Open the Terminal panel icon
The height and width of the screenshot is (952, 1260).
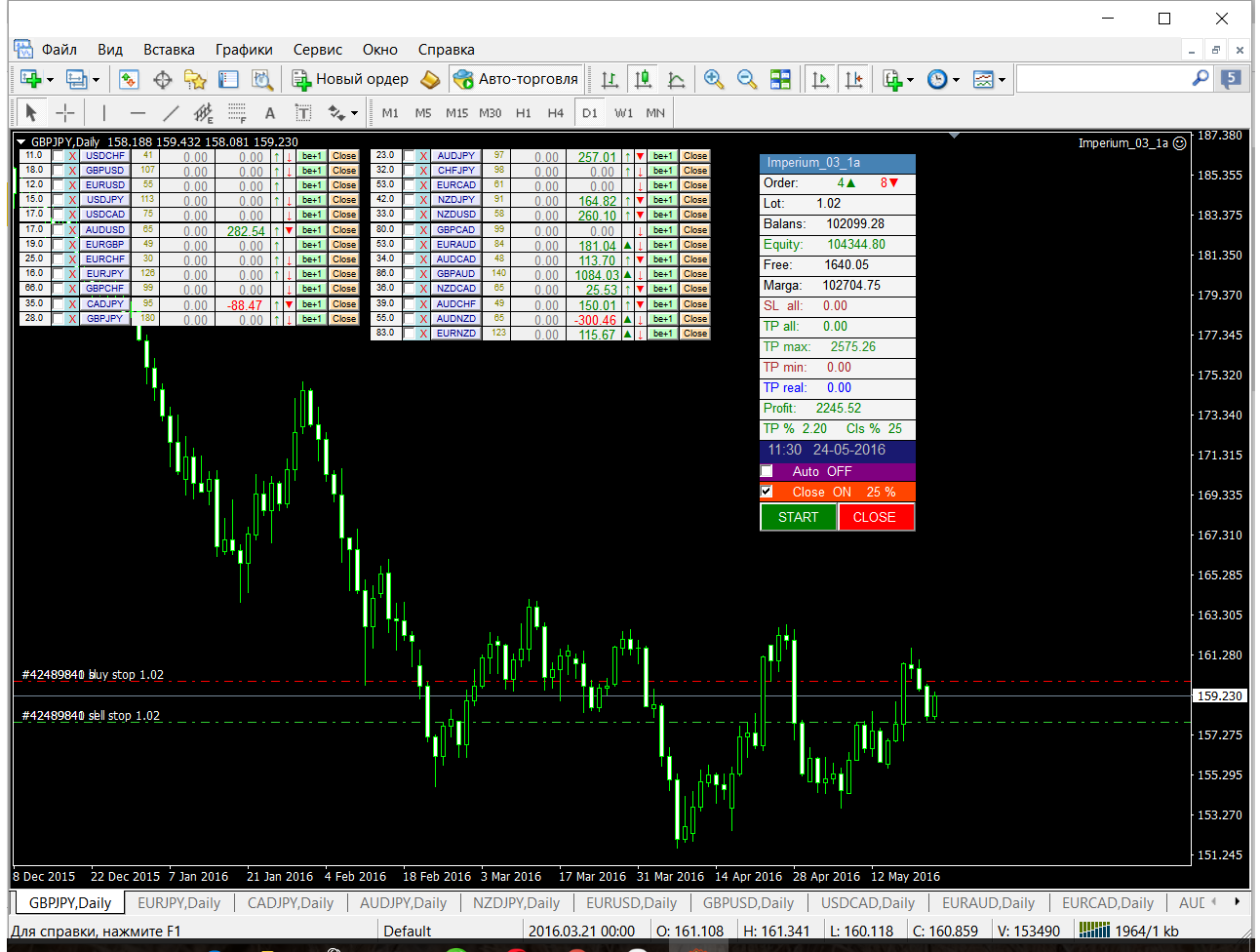[x=228, y=80]
